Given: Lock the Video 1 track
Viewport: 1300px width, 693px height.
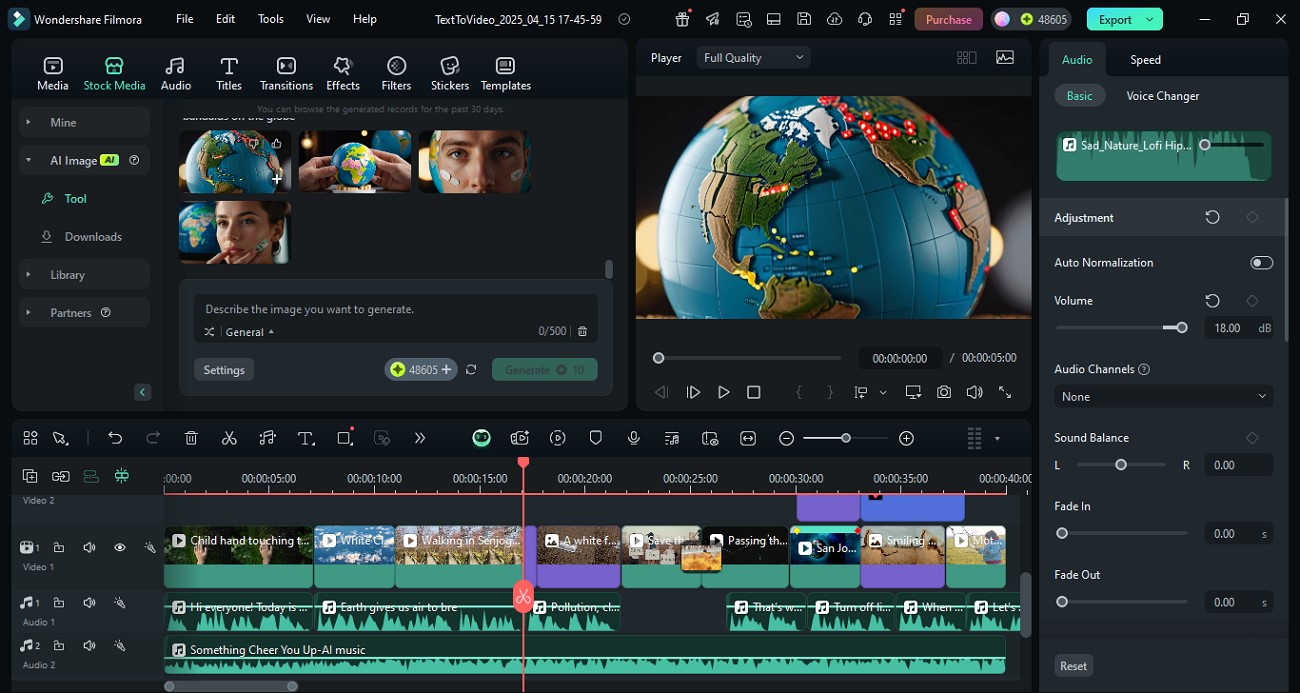Looking at the screenshot, I should tap(59, 547).
